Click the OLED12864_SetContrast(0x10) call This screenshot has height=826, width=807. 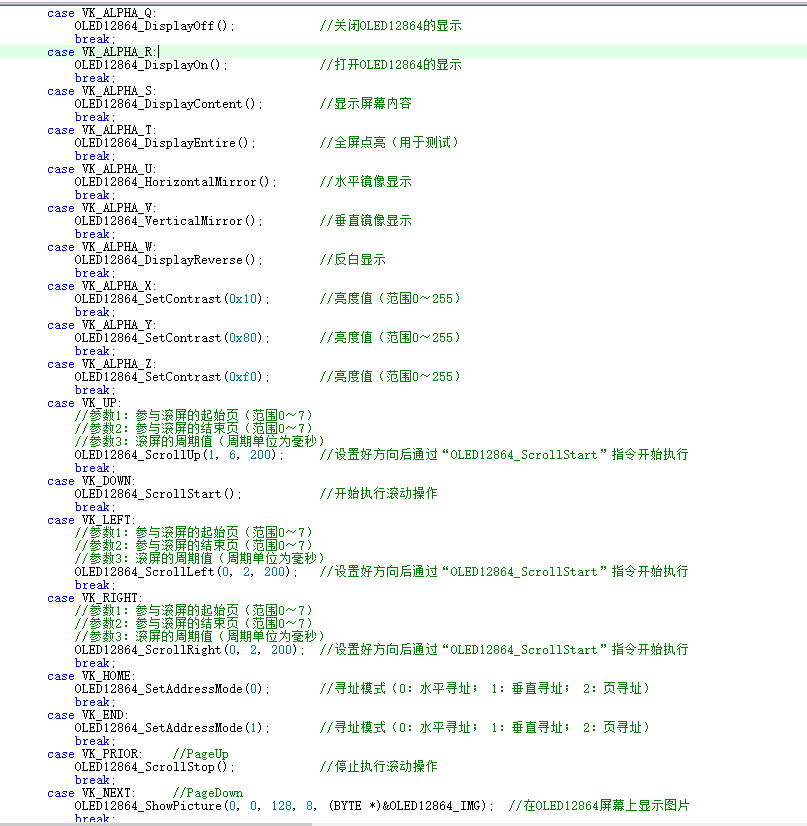(172, 299)
